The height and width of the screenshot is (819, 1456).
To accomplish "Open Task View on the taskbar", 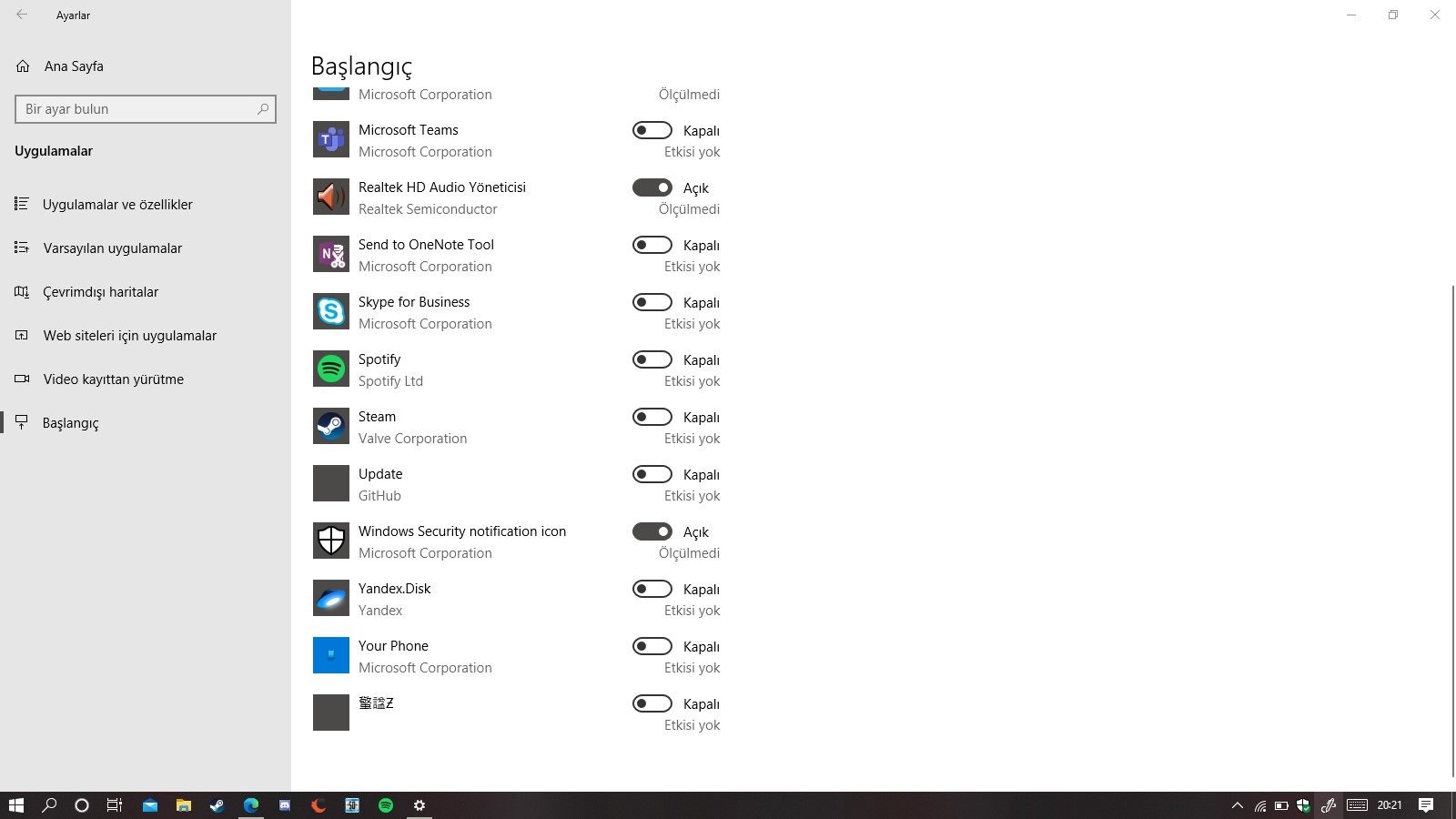I will tap(115, 805).
